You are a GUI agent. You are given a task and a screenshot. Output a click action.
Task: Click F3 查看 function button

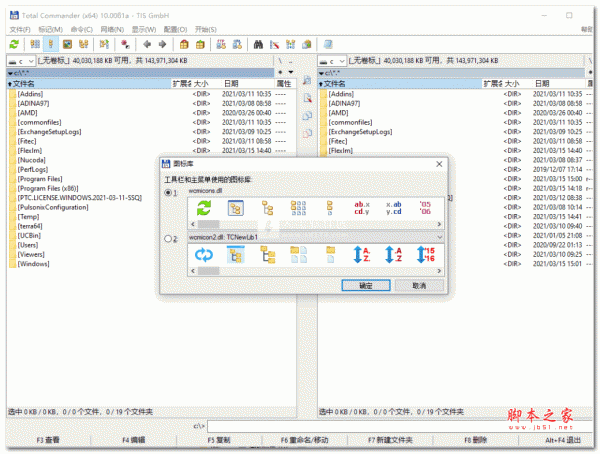tap(48, 440)
